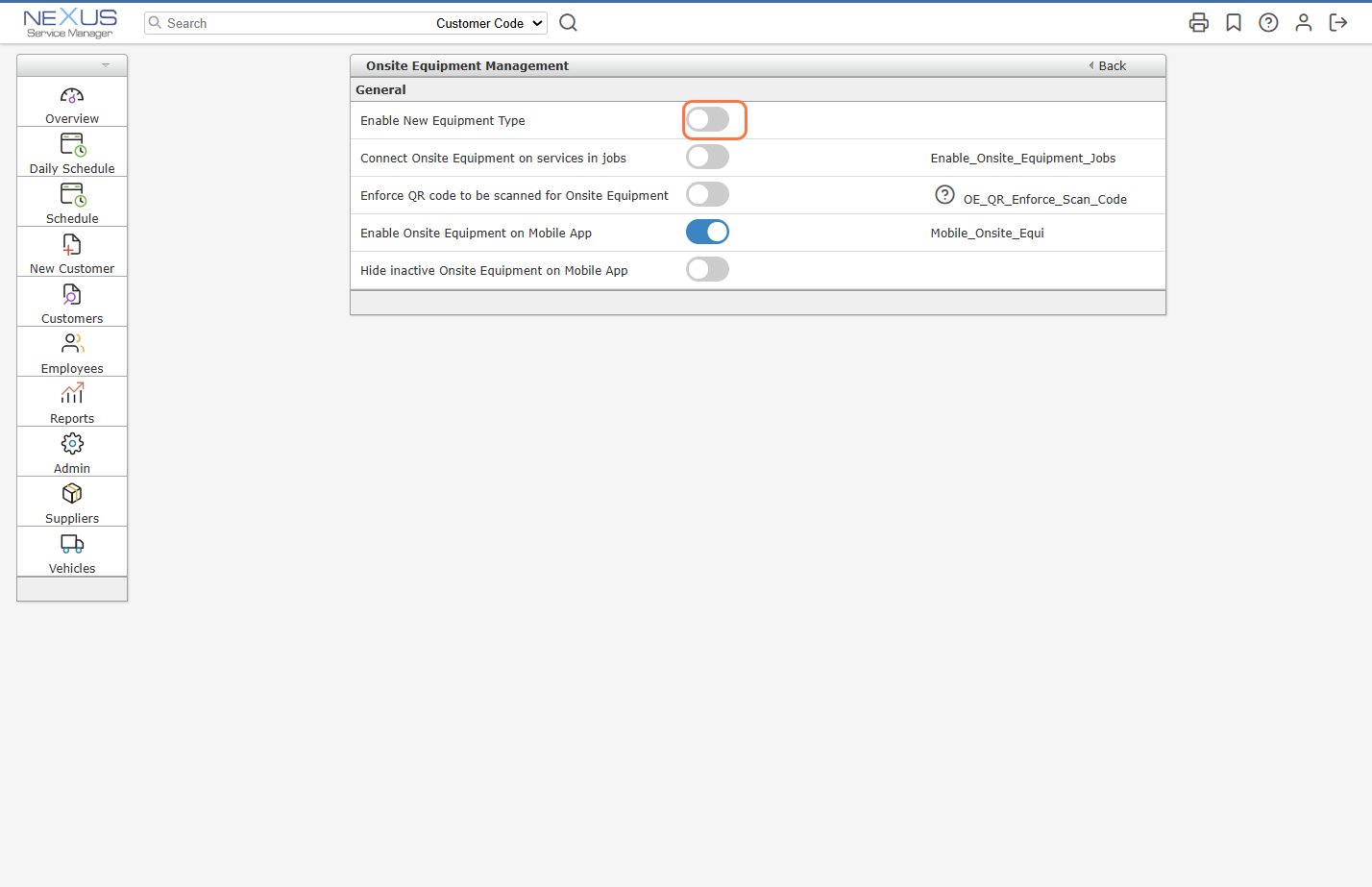
Task: Click the Back link
Action: tap(1108, 65)
